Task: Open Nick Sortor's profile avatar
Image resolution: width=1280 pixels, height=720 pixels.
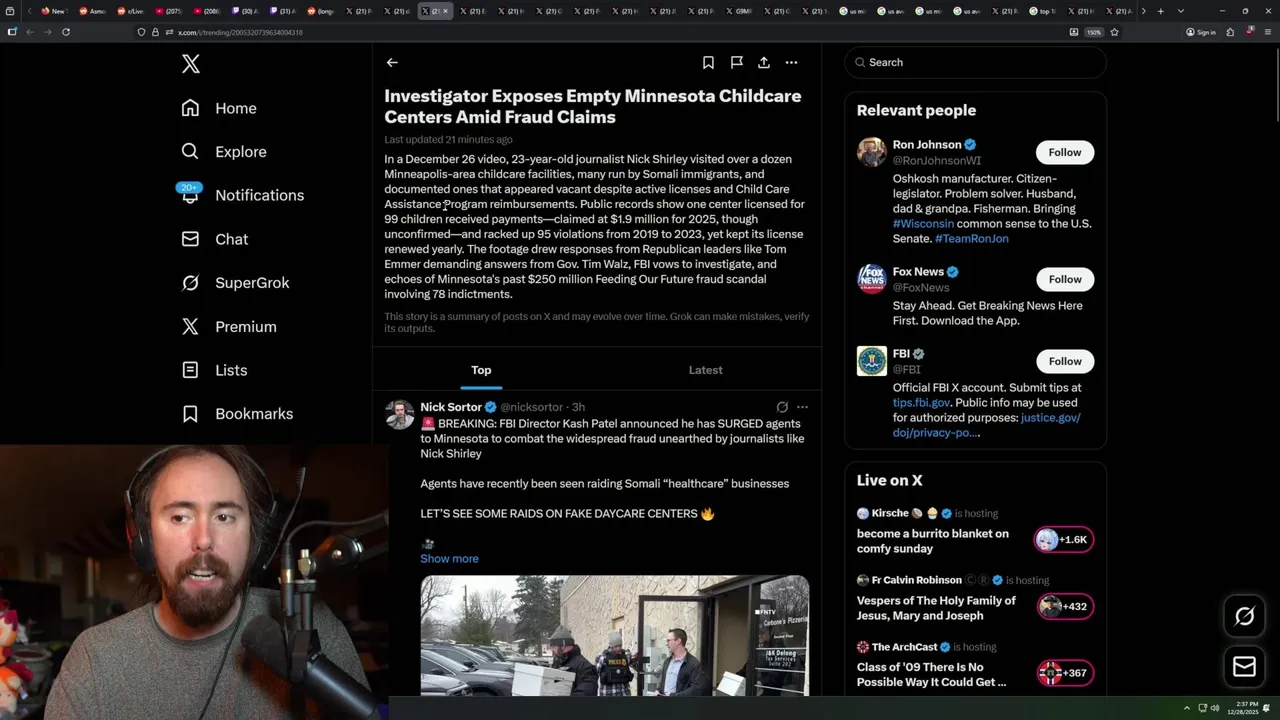Action: click(x=400, y=415)
